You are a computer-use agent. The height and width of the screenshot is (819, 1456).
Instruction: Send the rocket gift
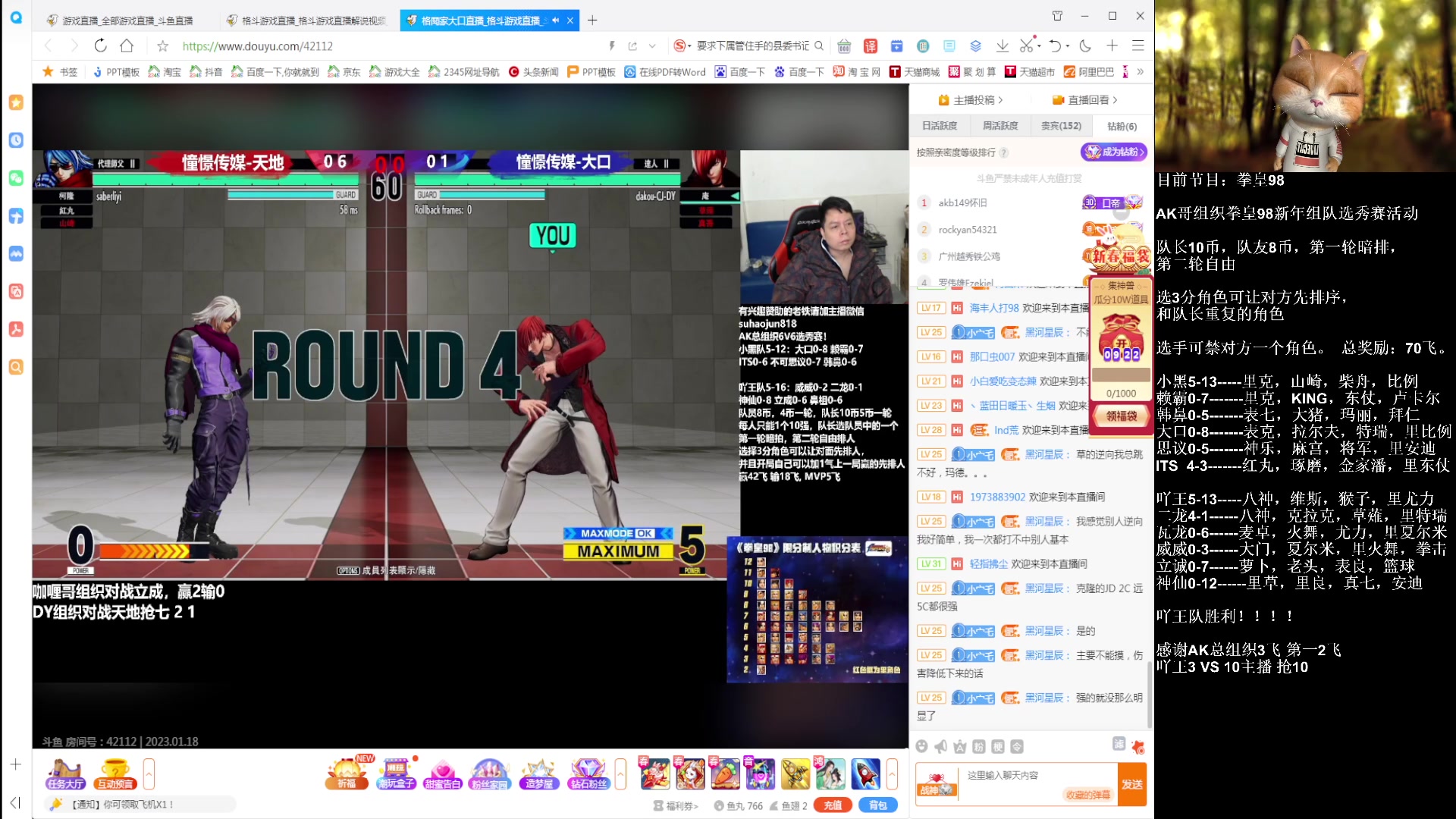pos(865,774)
